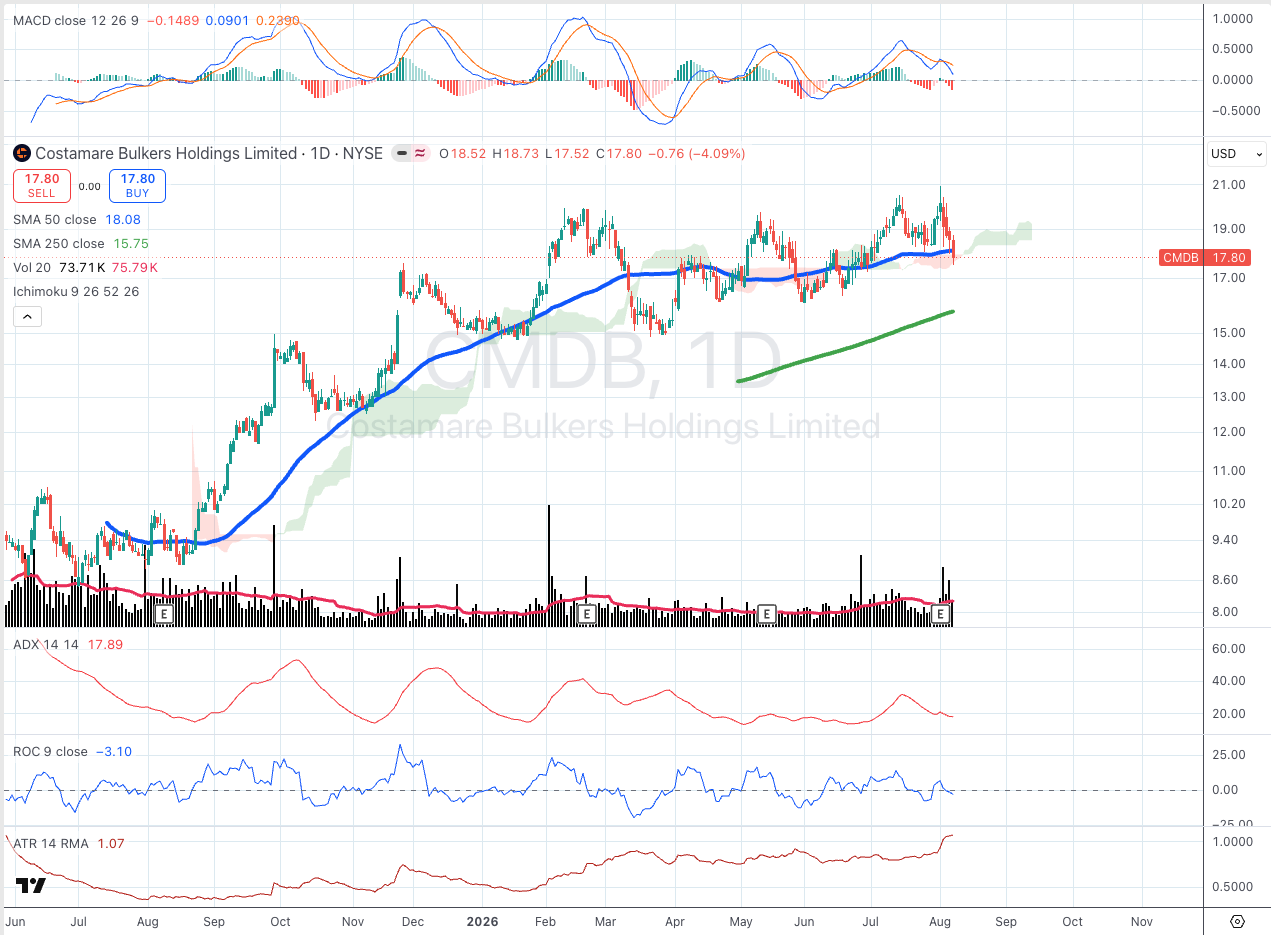Open the chart settings gear icon
This screenshot has height=935, width=1271.
click(1237, 921)
